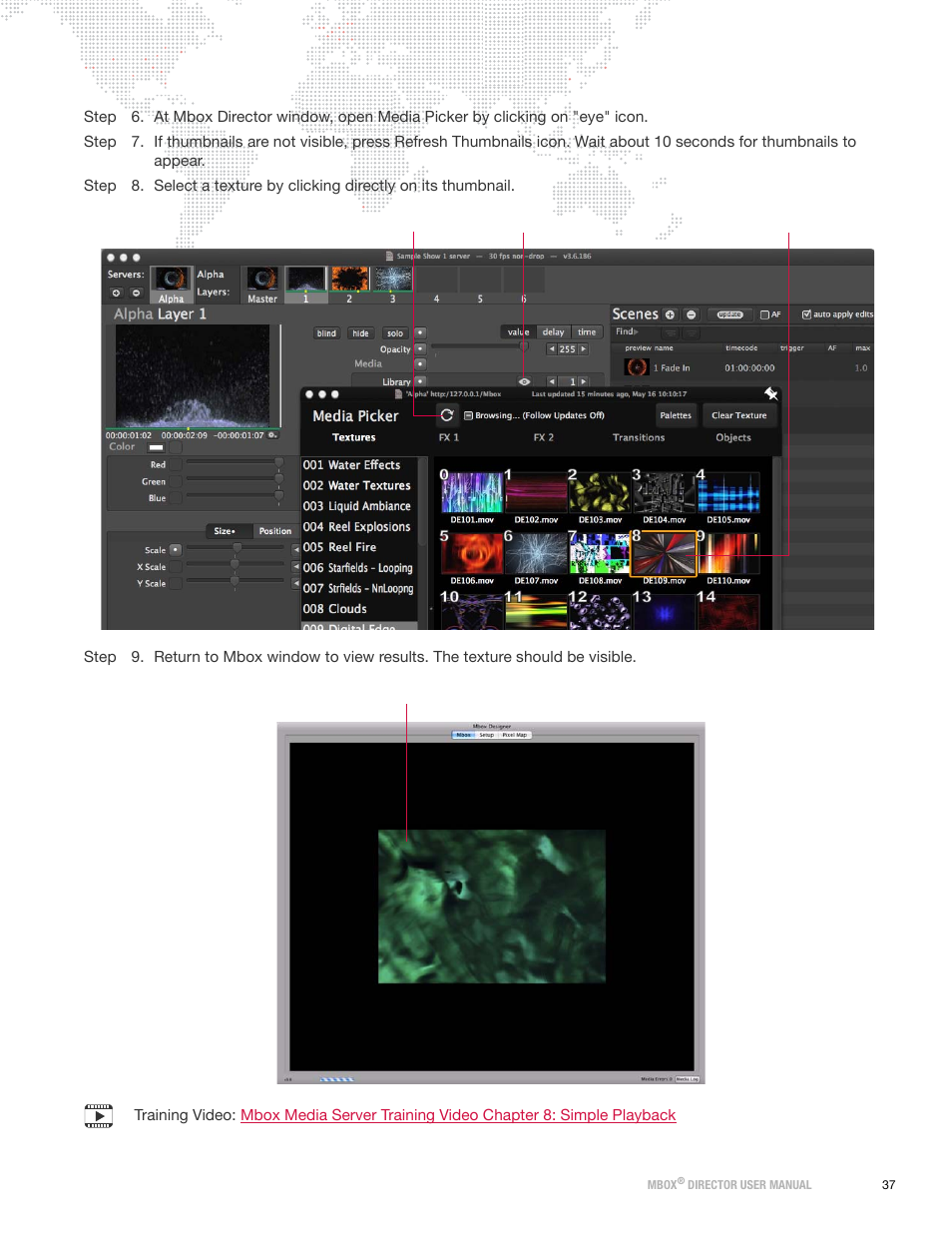This screenshot has width=952, height=1233.
Task: Click the small button next to solo
Action: click(x=420, y=332)
